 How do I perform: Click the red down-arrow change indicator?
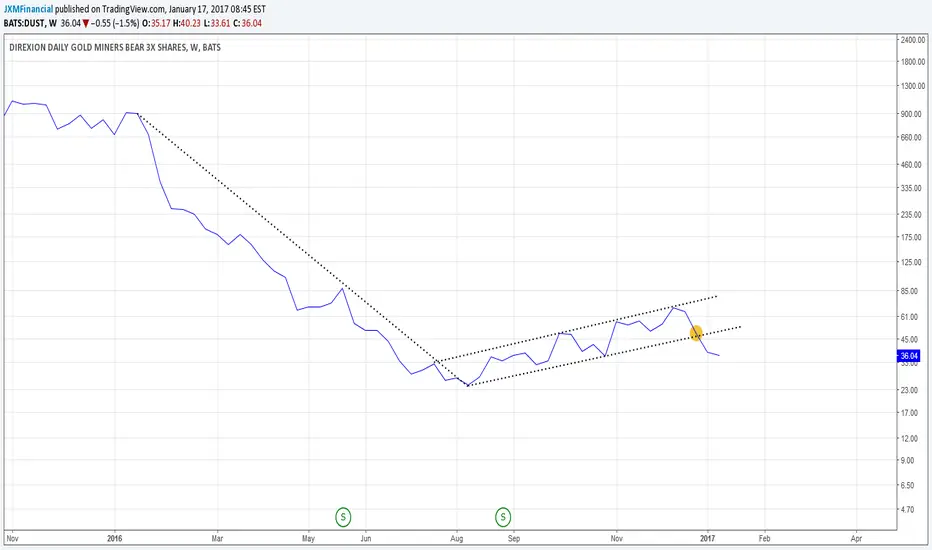pos(86,24)
